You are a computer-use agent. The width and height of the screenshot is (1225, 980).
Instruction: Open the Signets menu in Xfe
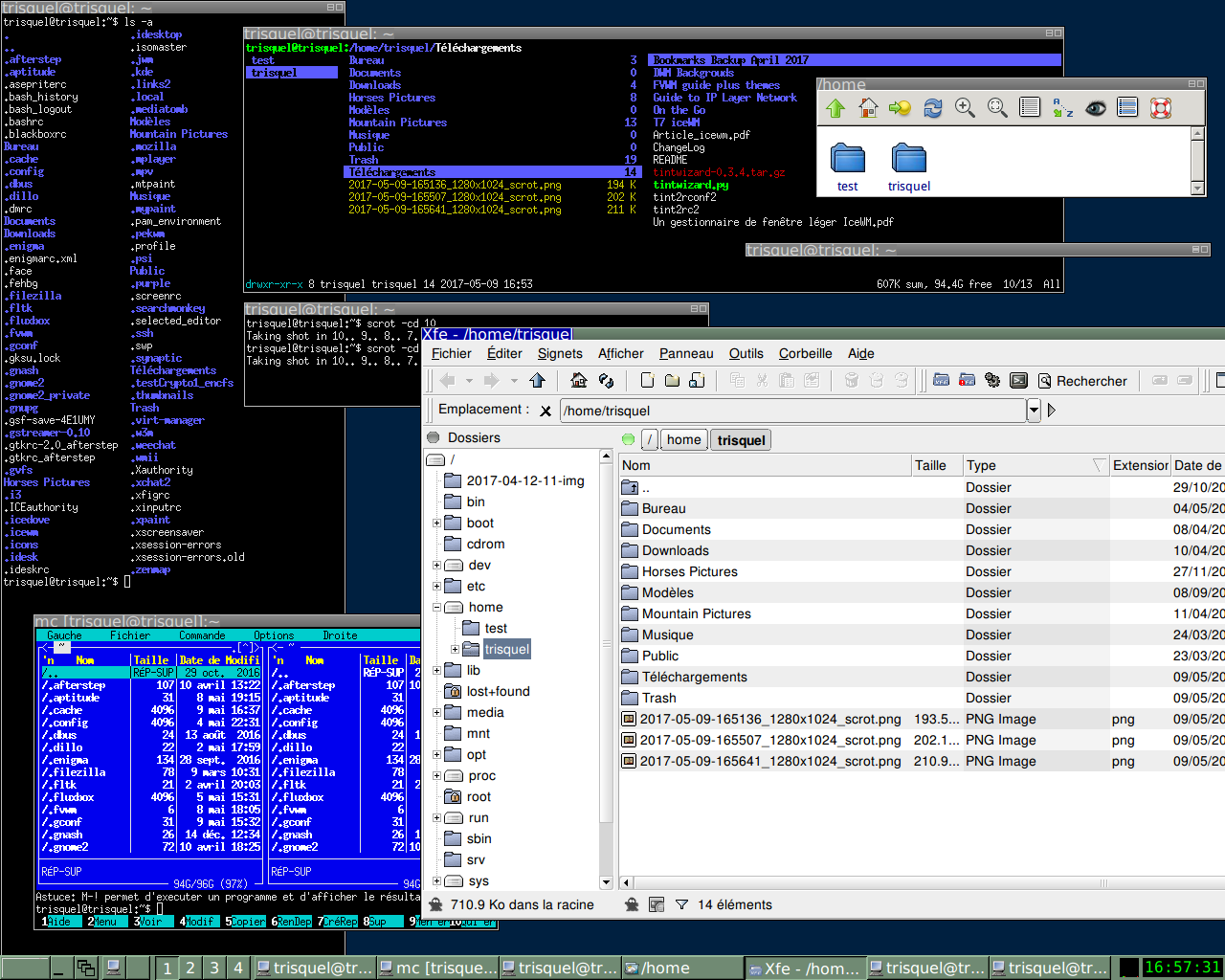[x=560, y=353]
